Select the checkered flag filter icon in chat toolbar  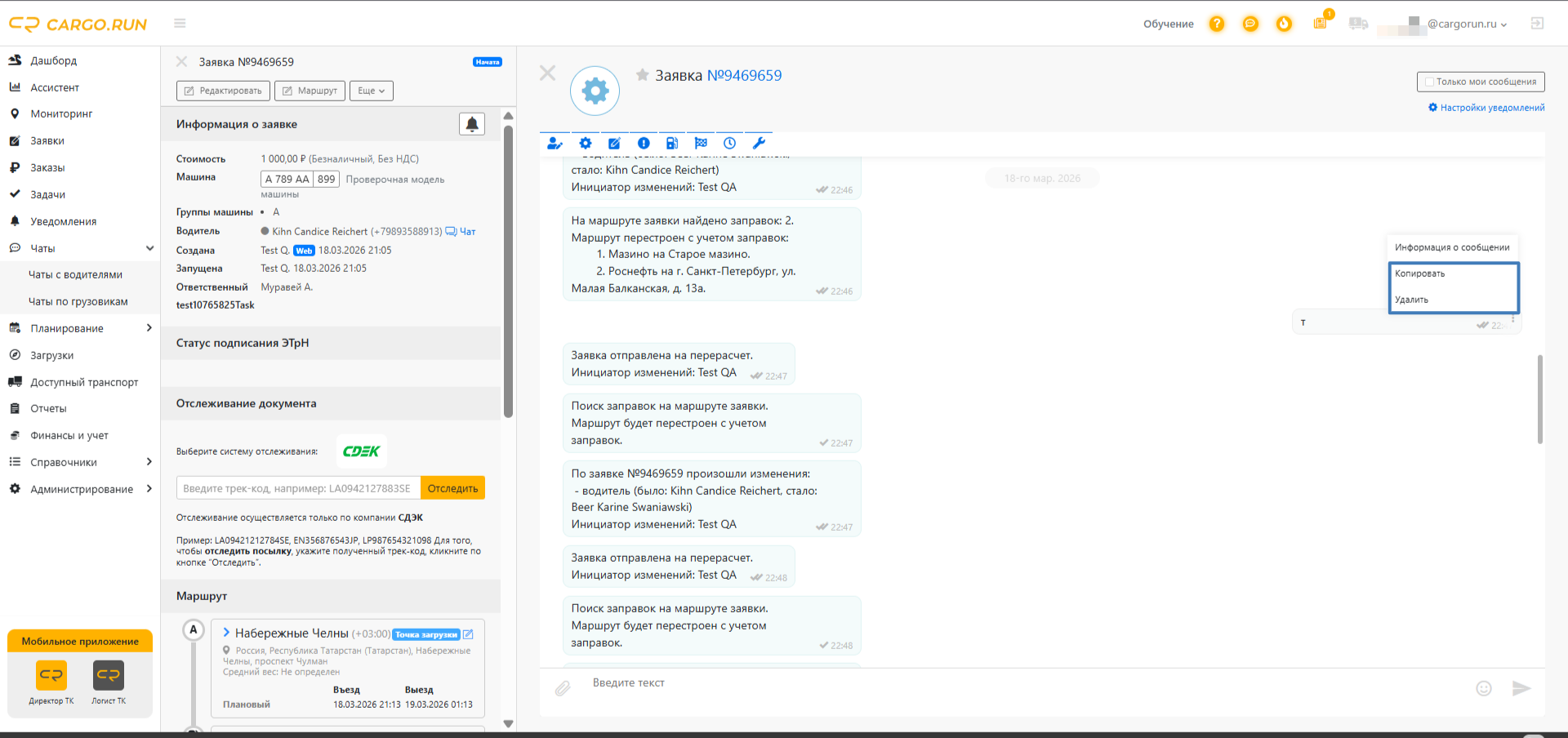(701, 144)
